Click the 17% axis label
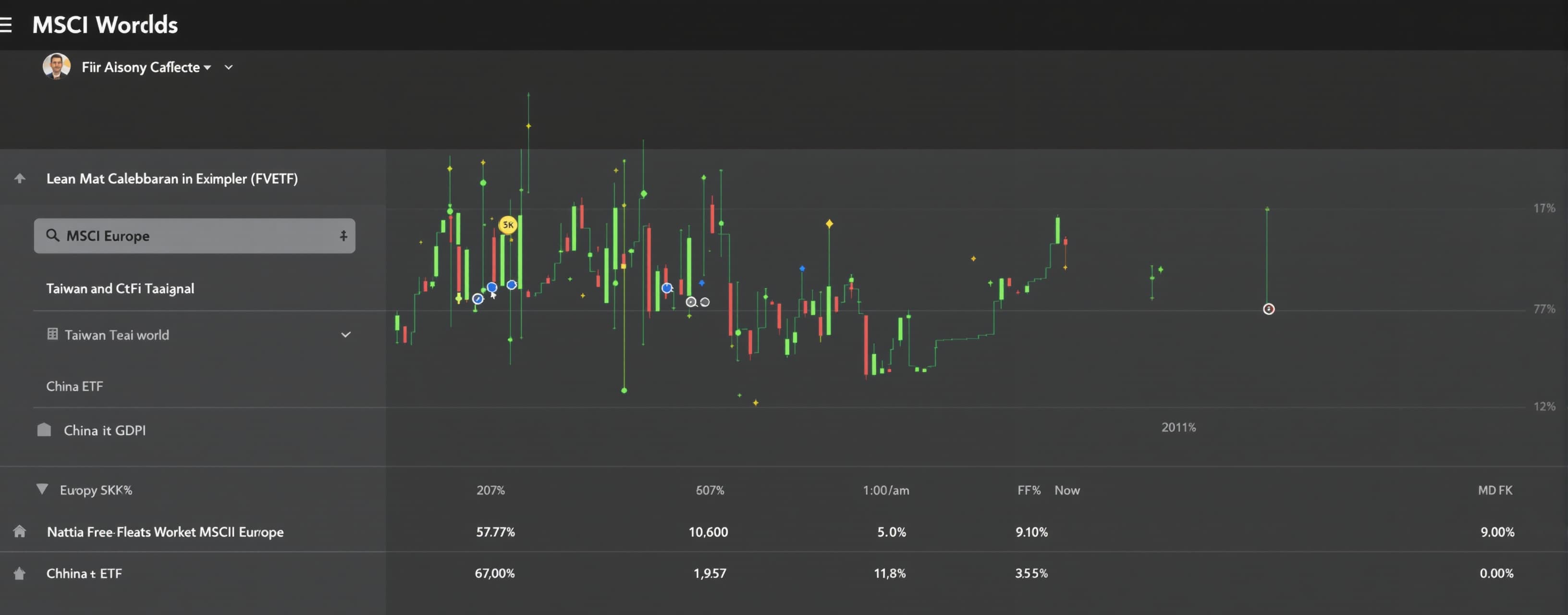The height and width of the screenshot is (615, 1568). 1543,208
